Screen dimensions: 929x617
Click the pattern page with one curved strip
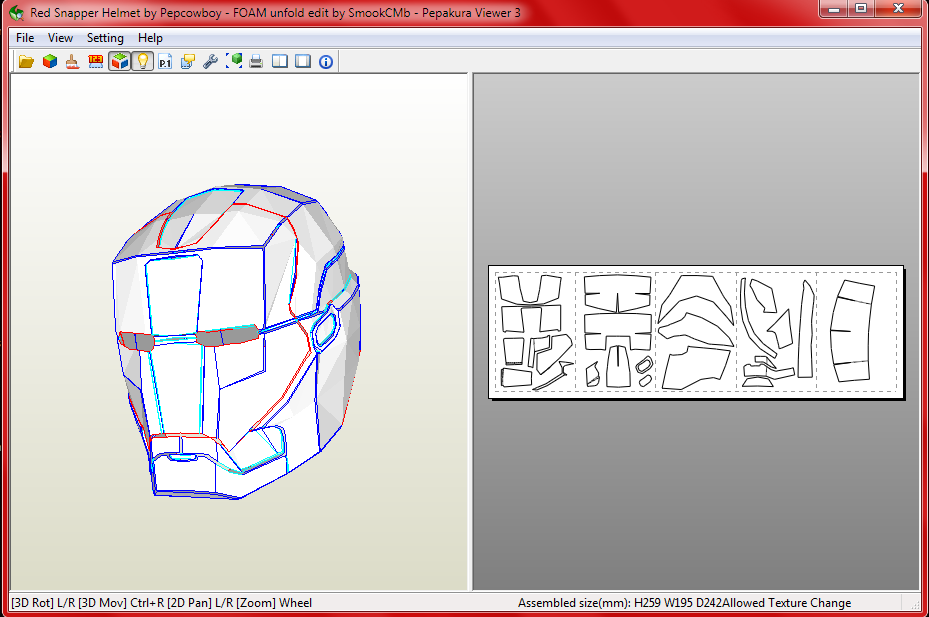coord(857,332)
